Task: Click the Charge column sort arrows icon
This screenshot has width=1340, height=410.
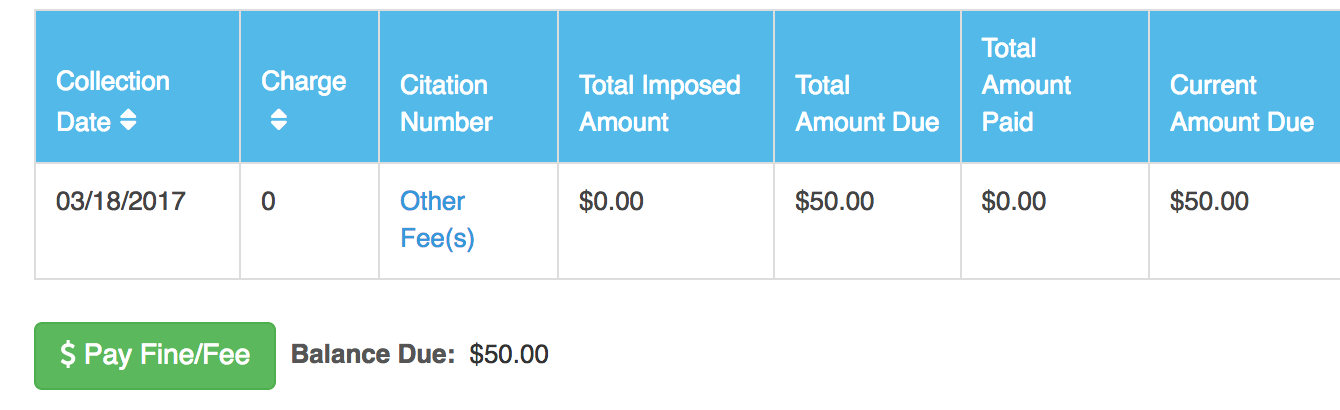Action: (x=279, y=121)
